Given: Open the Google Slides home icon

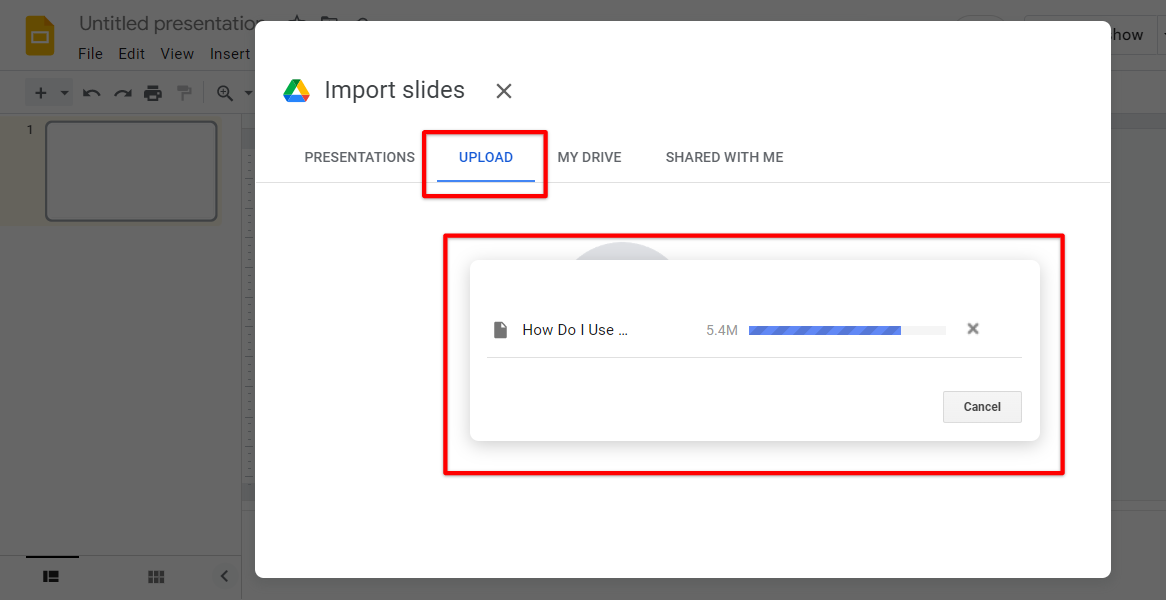Looking at the screenshot, I should click(40, 35).
